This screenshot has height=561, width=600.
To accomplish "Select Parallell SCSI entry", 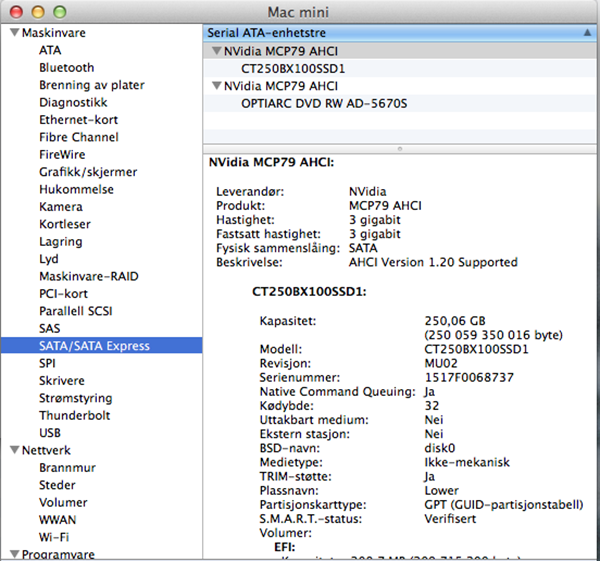I will click(x=76, y=311).
